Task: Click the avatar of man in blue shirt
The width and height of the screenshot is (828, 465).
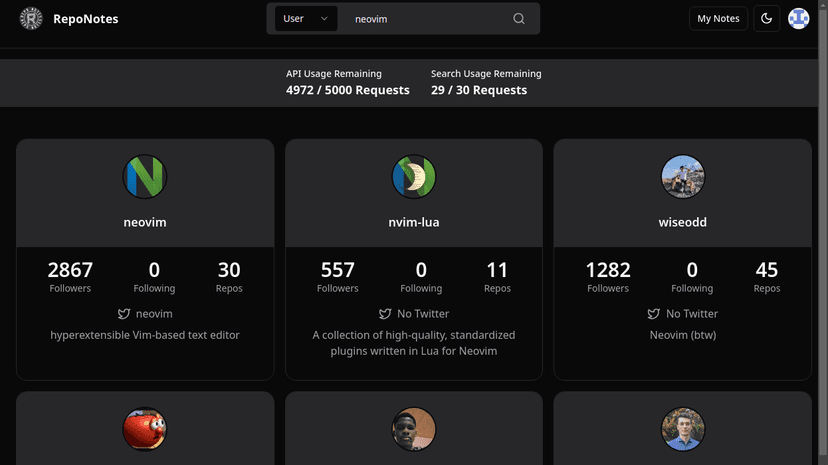Action: [x=682, y=429]
